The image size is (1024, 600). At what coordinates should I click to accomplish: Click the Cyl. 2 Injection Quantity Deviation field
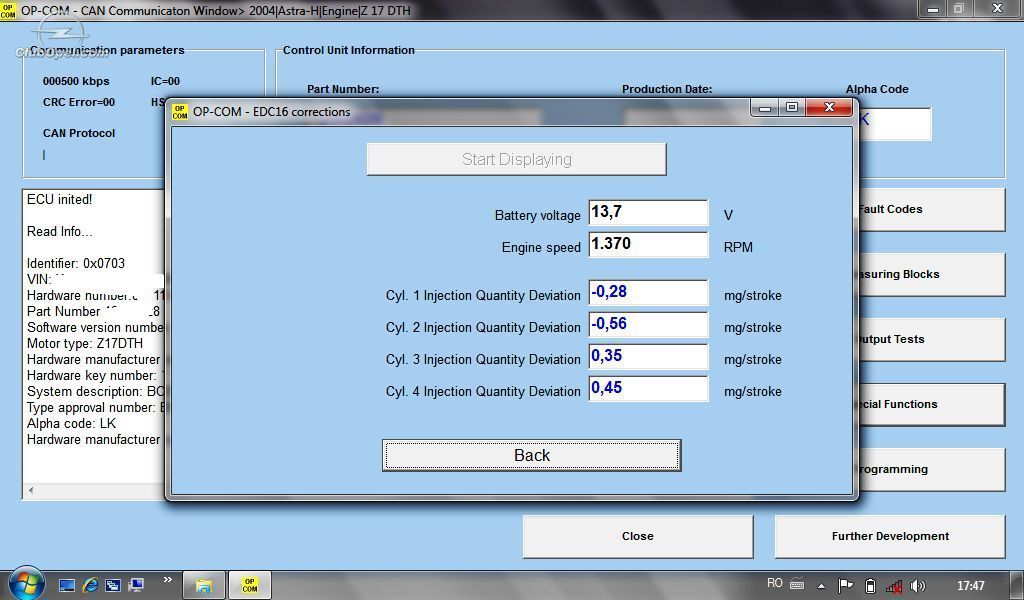click(648, 324)
